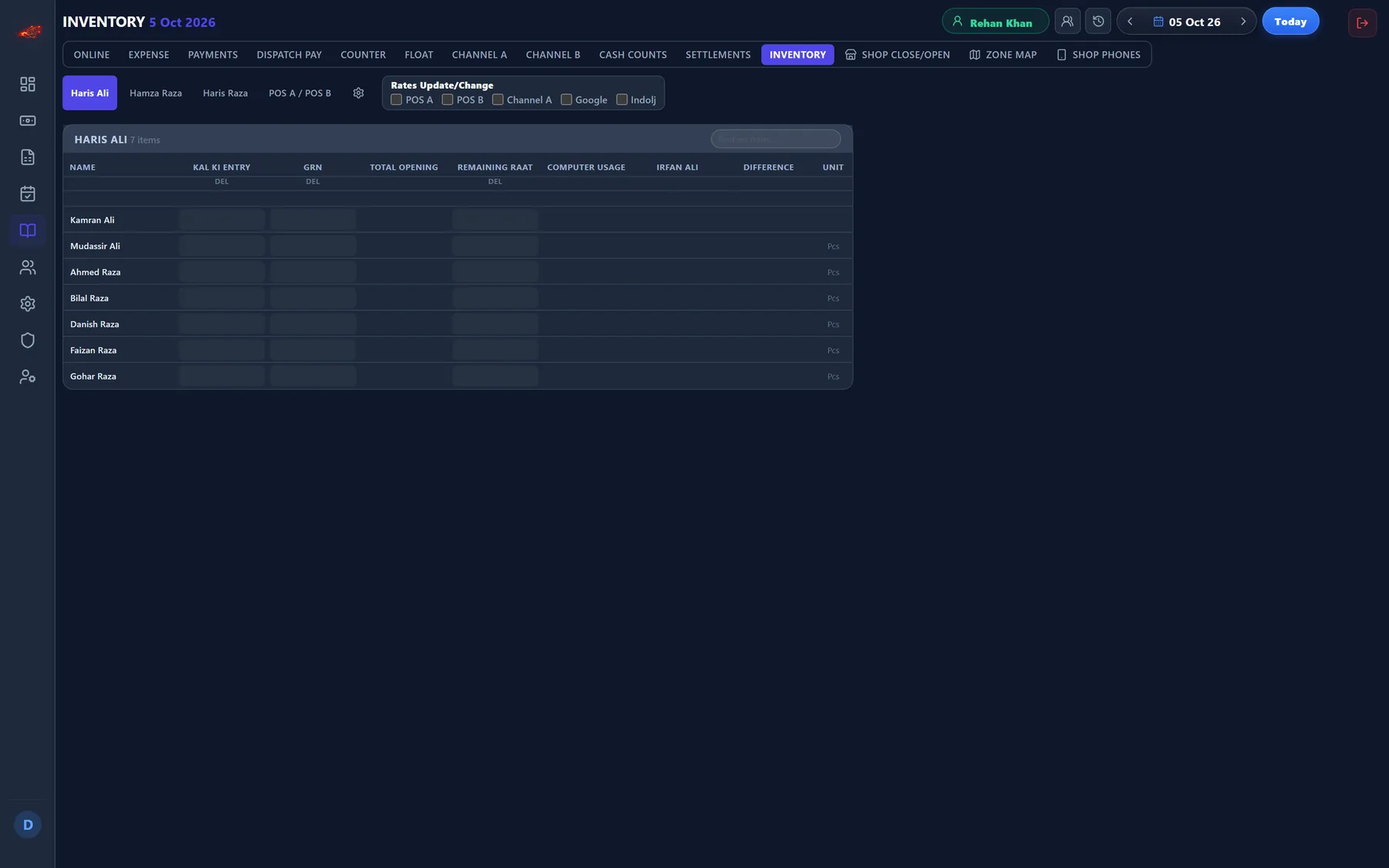Screen dimensions: 1389x868
Task: Click the Today button
Action: (x=1290, y=22)
